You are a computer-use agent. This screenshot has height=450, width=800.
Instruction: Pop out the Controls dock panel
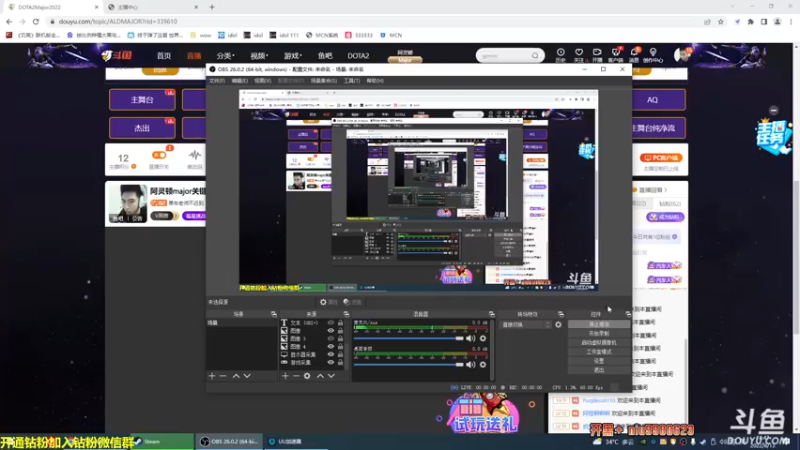pyautogui.click(x=628, y=314)
